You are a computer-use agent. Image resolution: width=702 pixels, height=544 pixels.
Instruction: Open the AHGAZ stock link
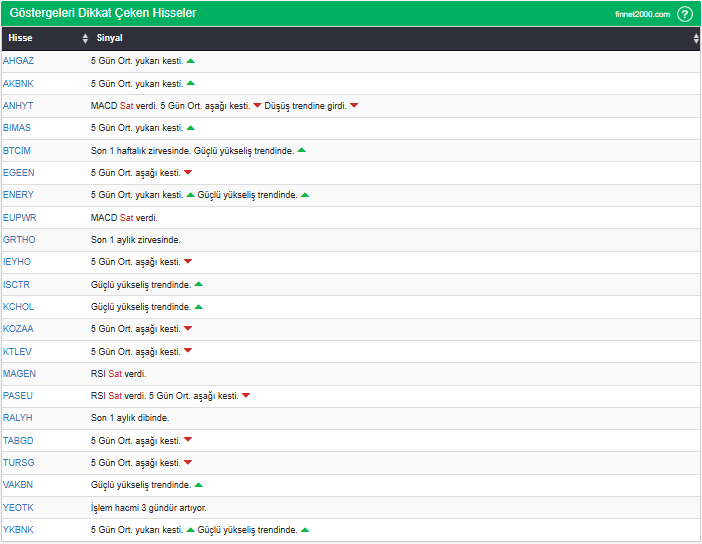tap(18, 61)
